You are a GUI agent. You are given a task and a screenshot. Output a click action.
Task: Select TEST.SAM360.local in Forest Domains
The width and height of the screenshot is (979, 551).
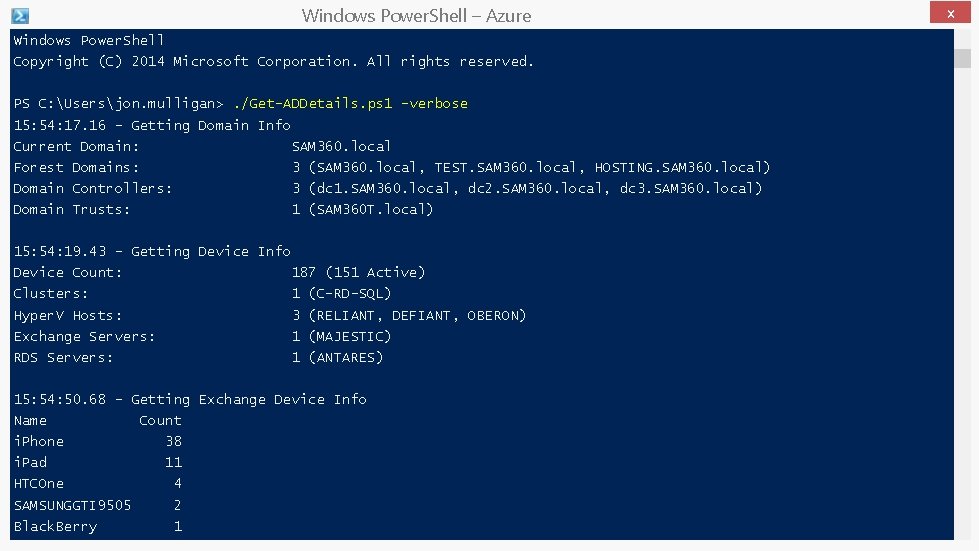pyautogui.click(x=505, y=167)
